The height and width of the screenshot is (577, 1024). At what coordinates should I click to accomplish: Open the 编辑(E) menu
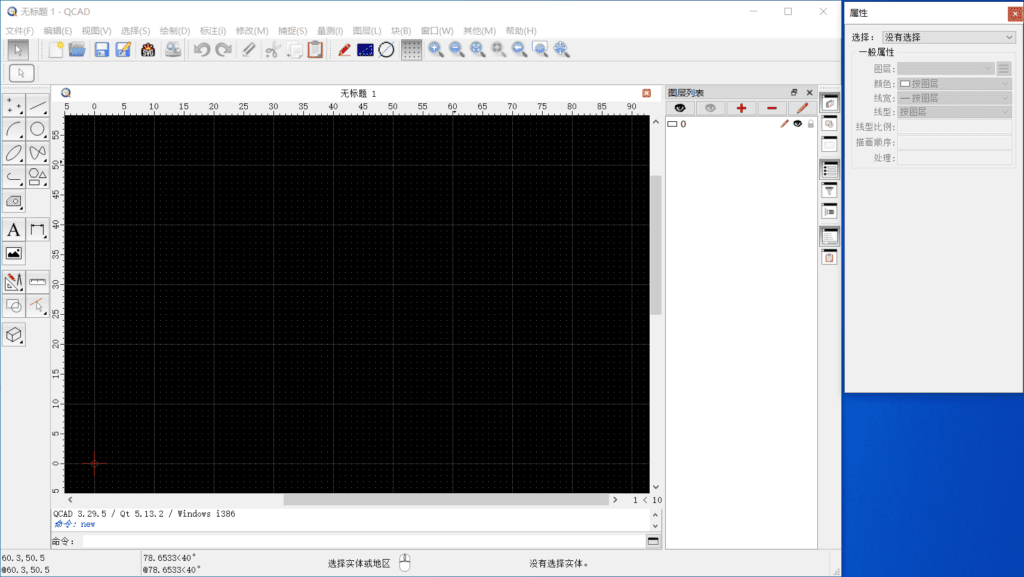[57, 31]
